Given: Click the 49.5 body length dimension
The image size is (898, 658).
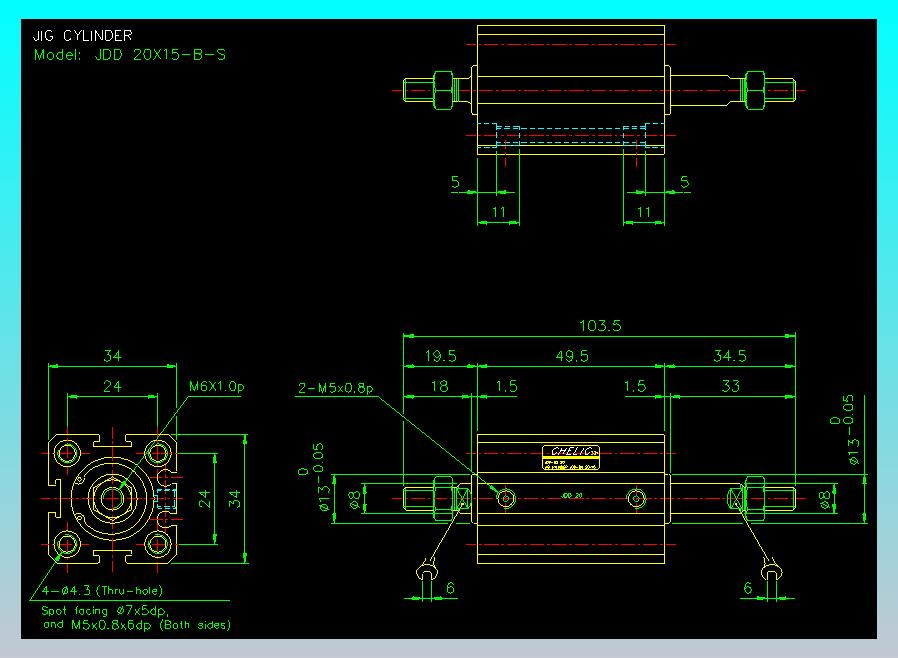Looking at the screenshot, I should tap(570, 356).
